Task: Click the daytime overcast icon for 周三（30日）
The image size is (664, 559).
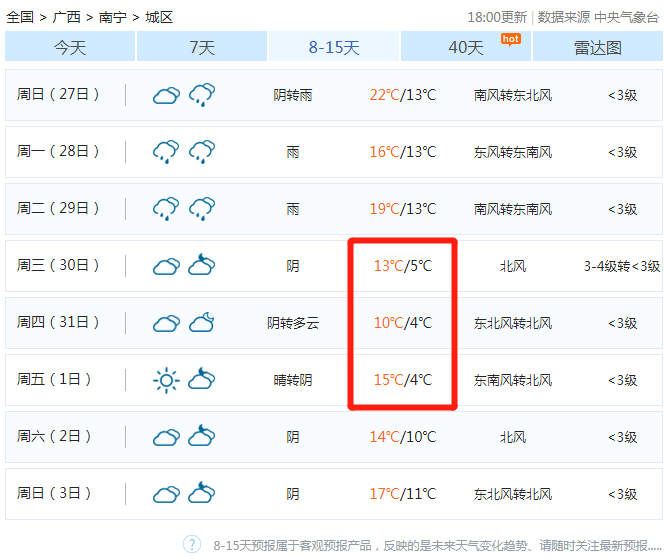Action: point(166,266)
